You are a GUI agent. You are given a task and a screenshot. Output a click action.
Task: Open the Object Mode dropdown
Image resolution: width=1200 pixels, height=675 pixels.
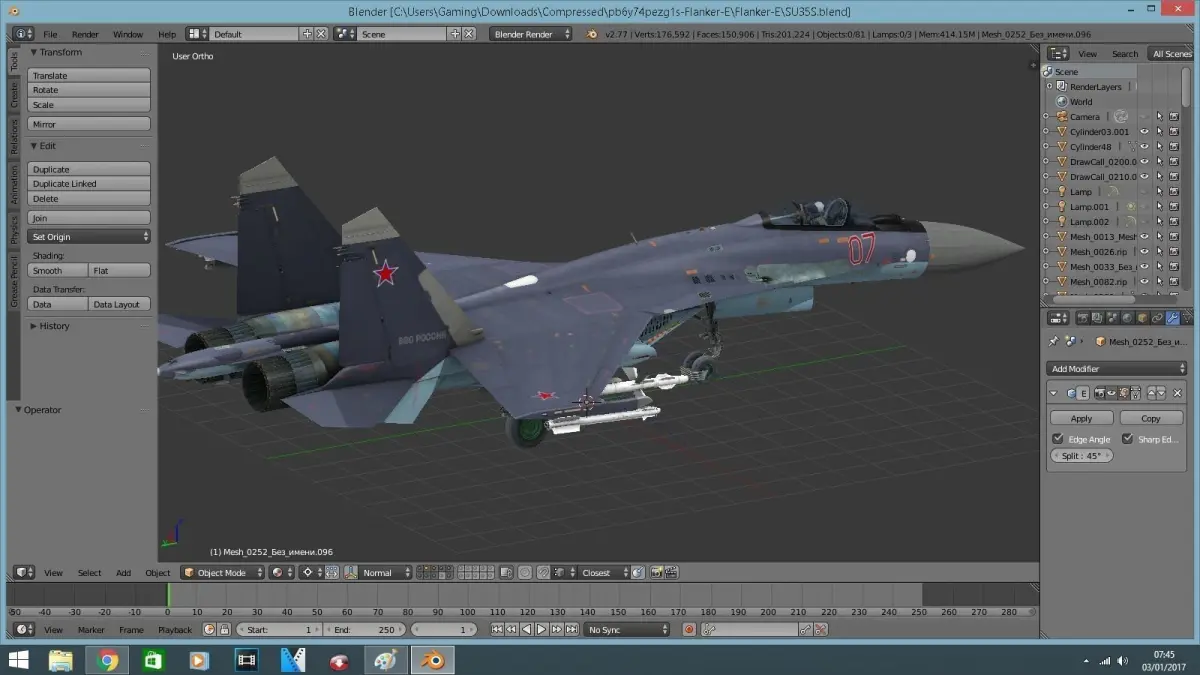(x=223, y=573)
